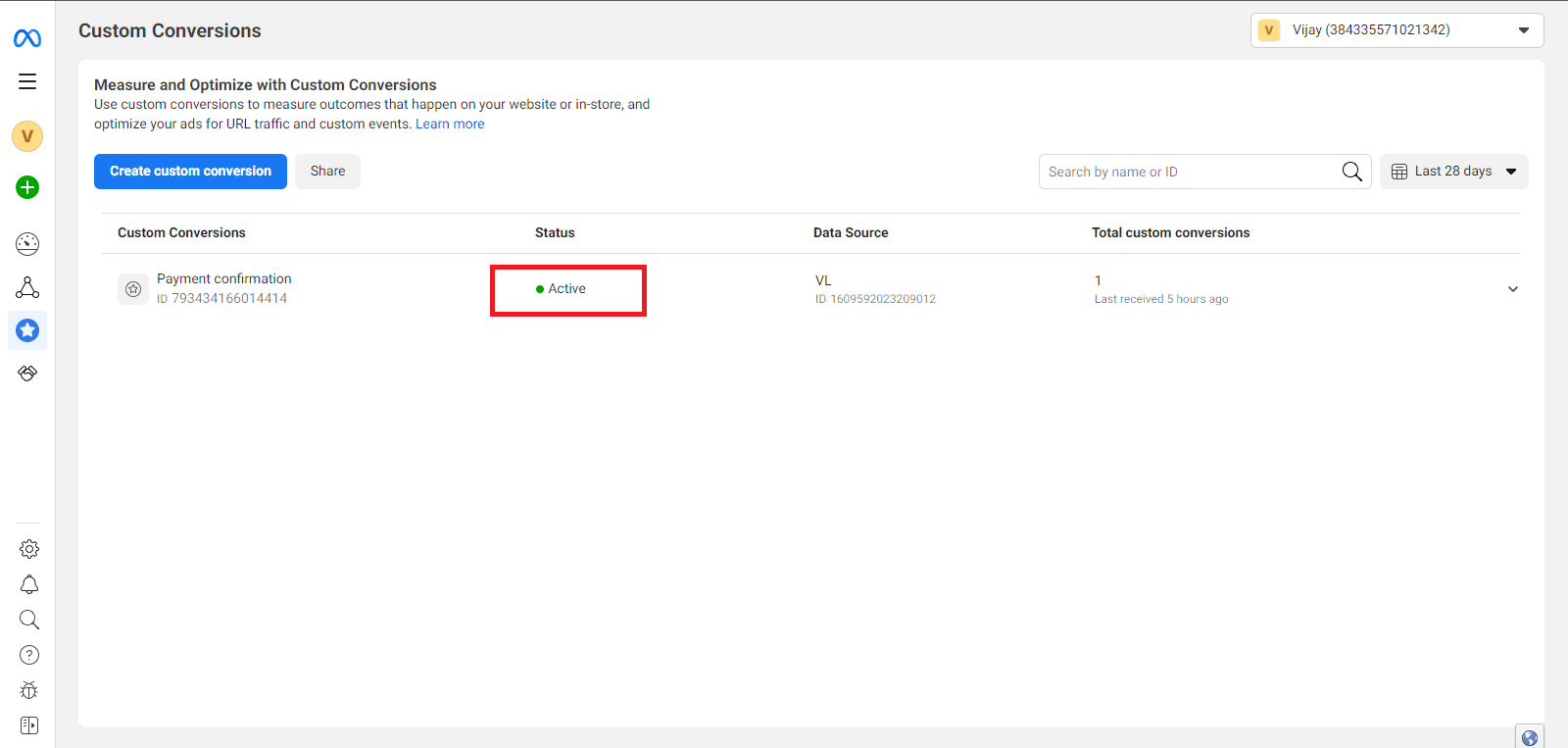The image size is (1568, 748).
Task: Open Partner Integrations handshake icon
Action: coord(27,374)
